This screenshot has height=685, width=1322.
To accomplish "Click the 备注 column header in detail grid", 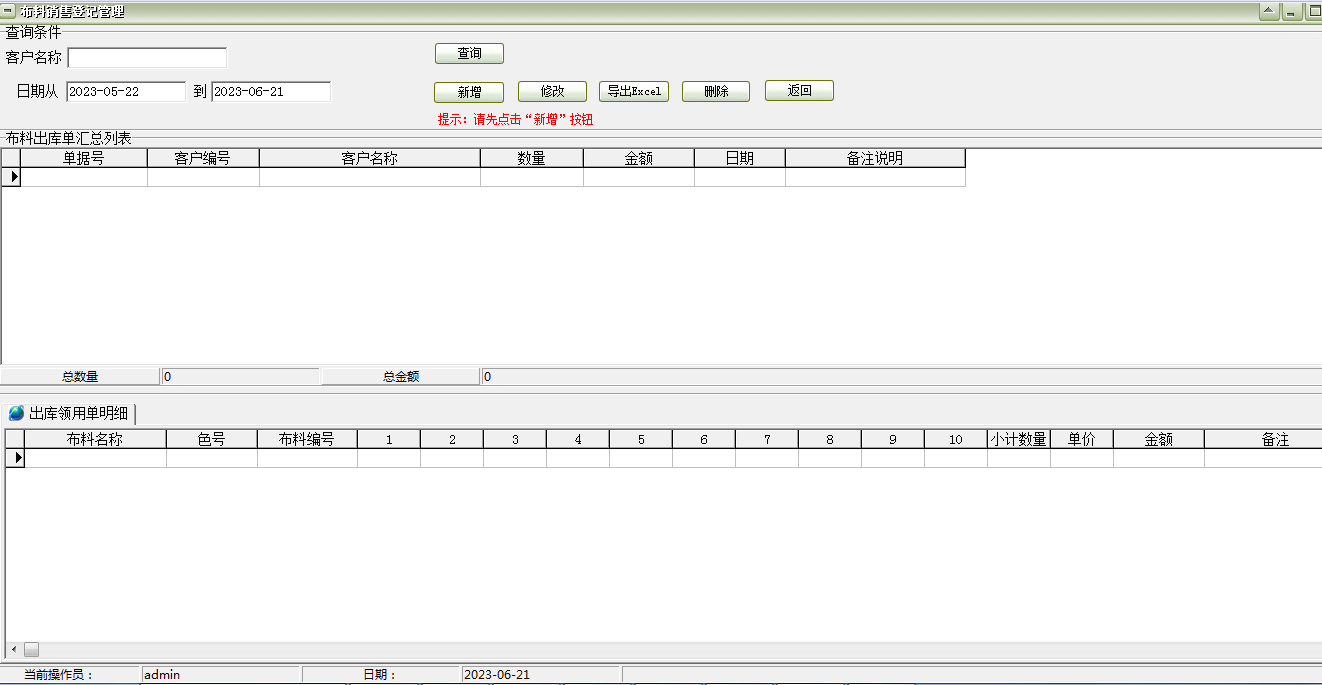I will pos(1263,439).
